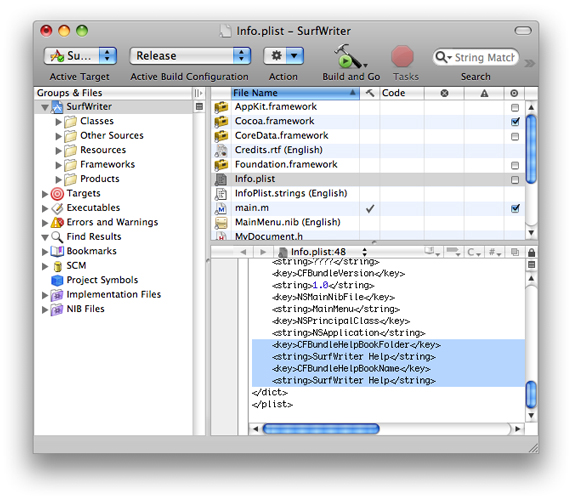Click the warnings triangle column header

click(484, 93)
